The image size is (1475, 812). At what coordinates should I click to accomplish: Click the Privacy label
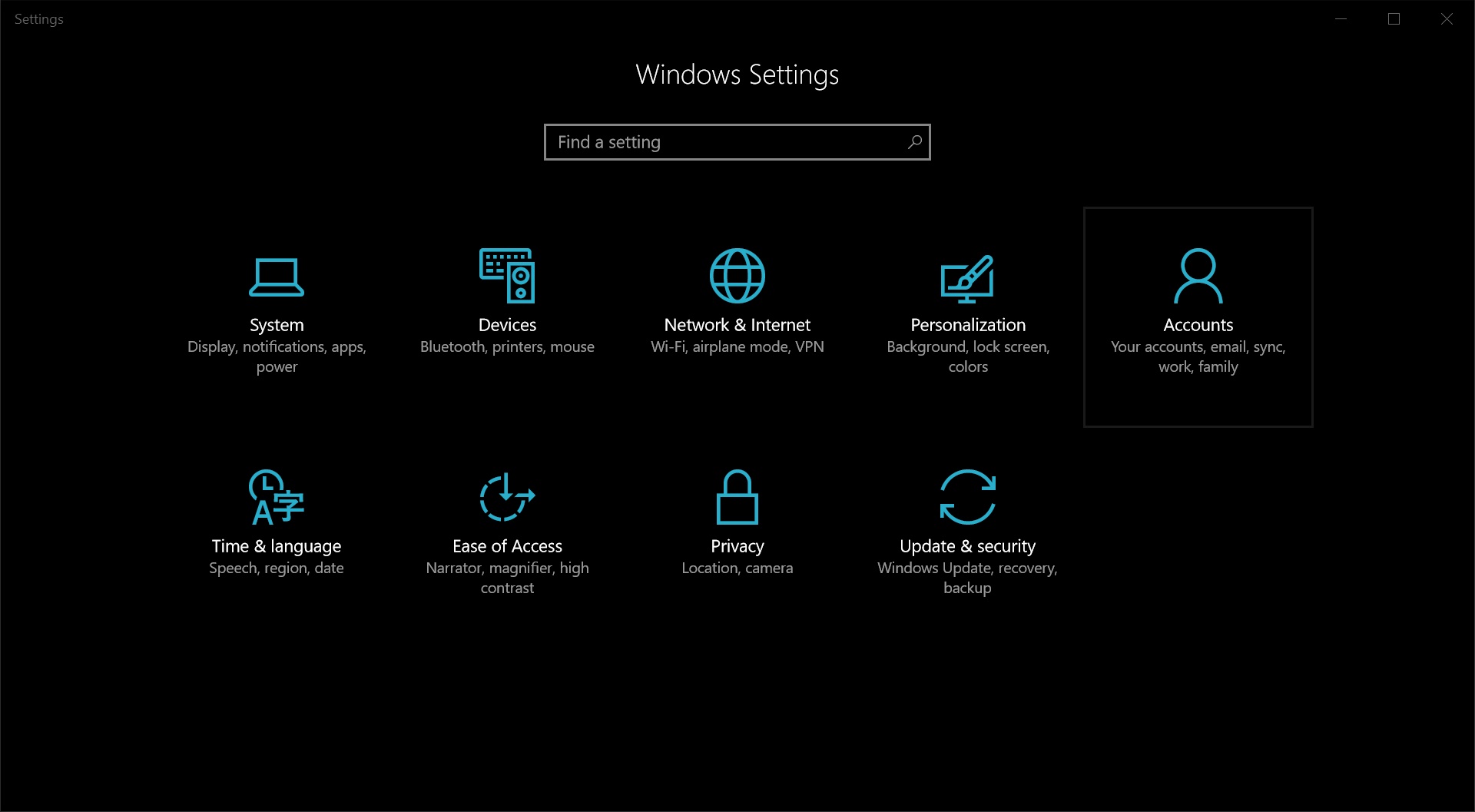point(737,546)
